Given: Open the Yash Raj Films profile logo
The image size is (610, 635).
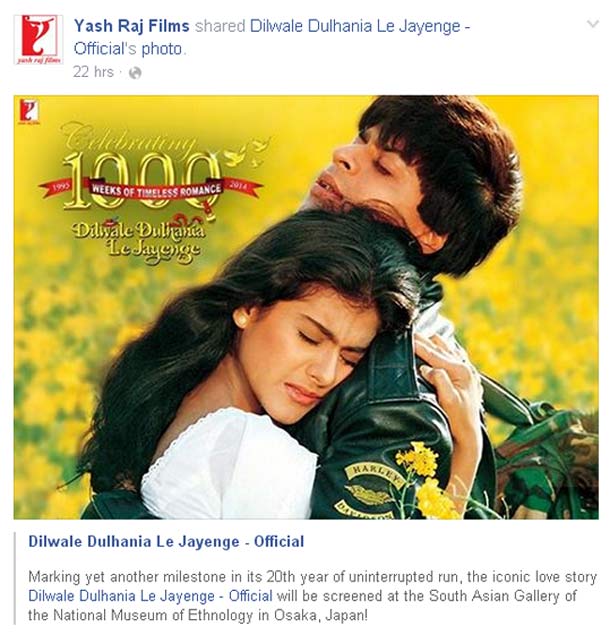Looking at the screenshot, I should tap(38, 40).
